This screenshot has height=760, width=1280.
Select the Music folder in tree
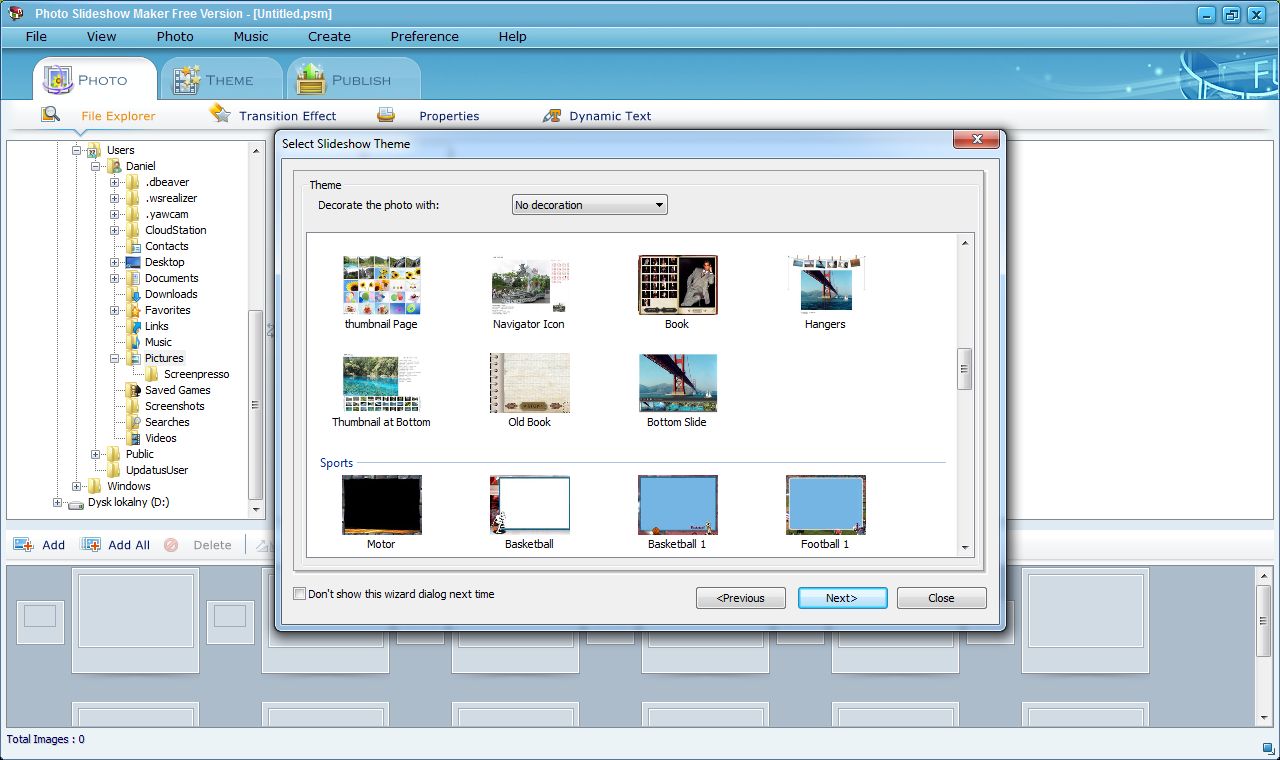point(158,342)
